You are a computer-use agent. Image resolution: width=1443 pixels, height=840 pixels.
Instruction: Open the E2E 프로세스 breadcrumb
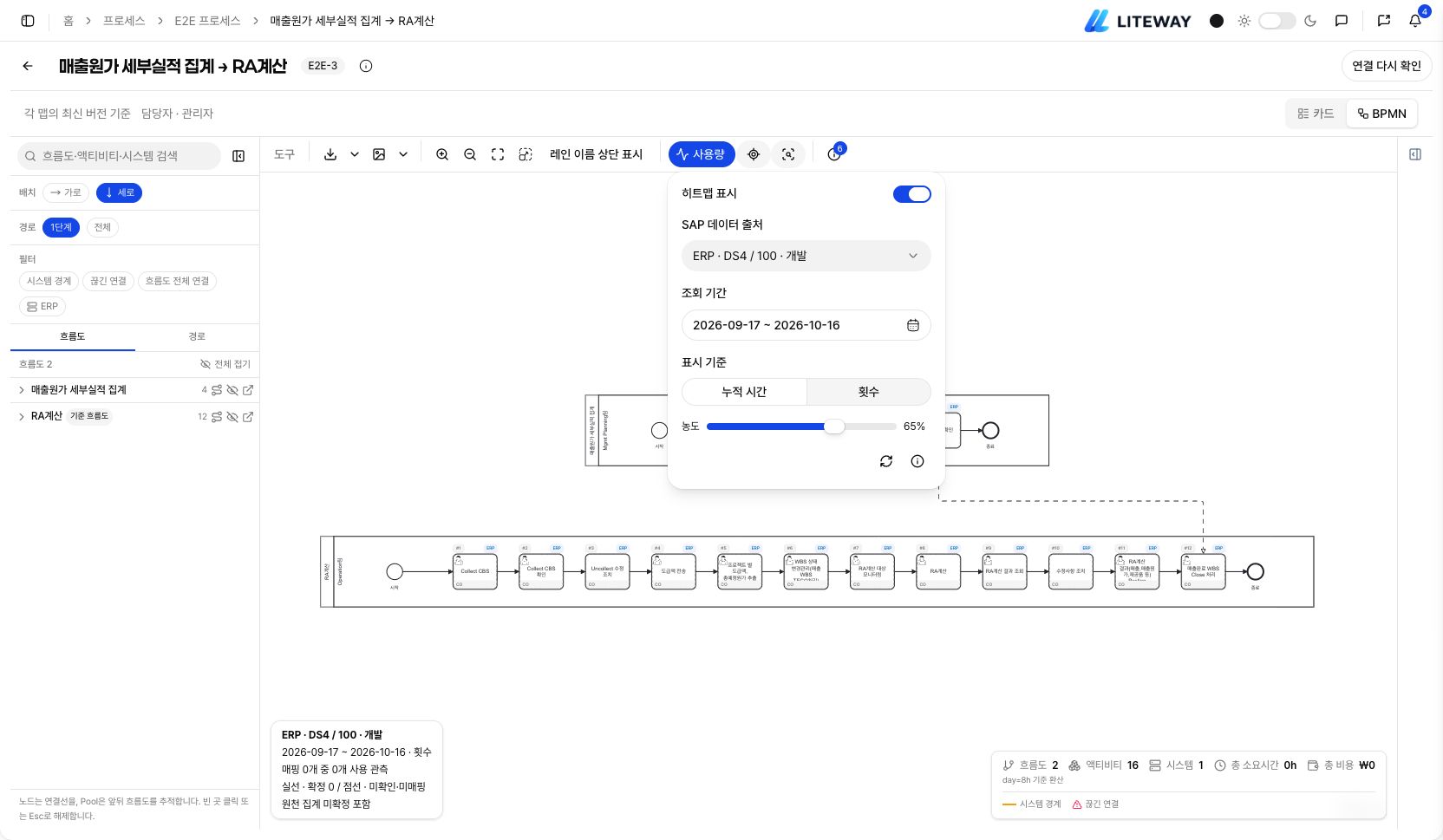(x=207, y=21)
